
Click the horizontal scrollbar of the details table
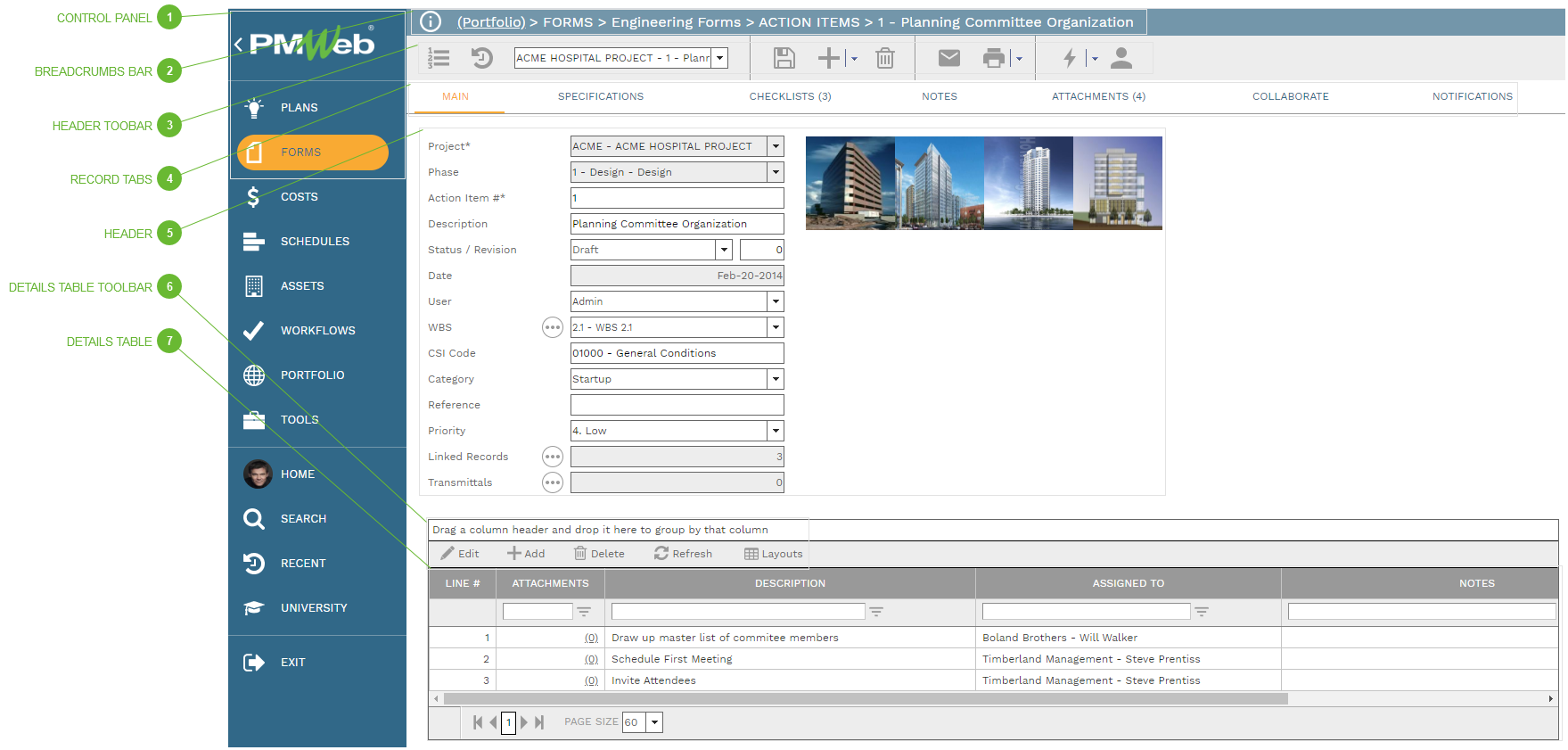pyautogui.click(x=866, y=699)
